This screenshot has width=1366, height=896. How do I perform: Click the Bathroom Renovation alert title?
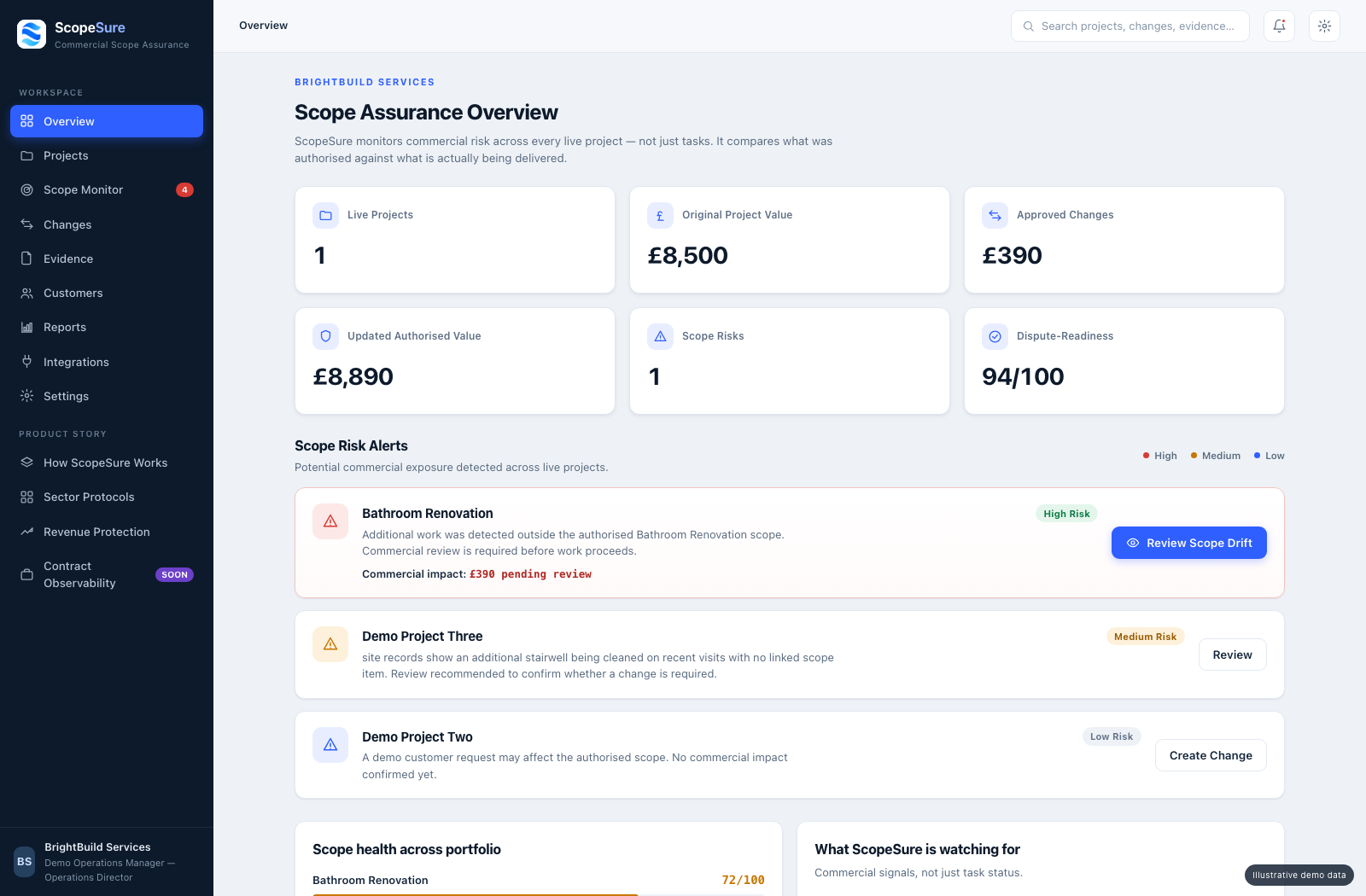428,514
